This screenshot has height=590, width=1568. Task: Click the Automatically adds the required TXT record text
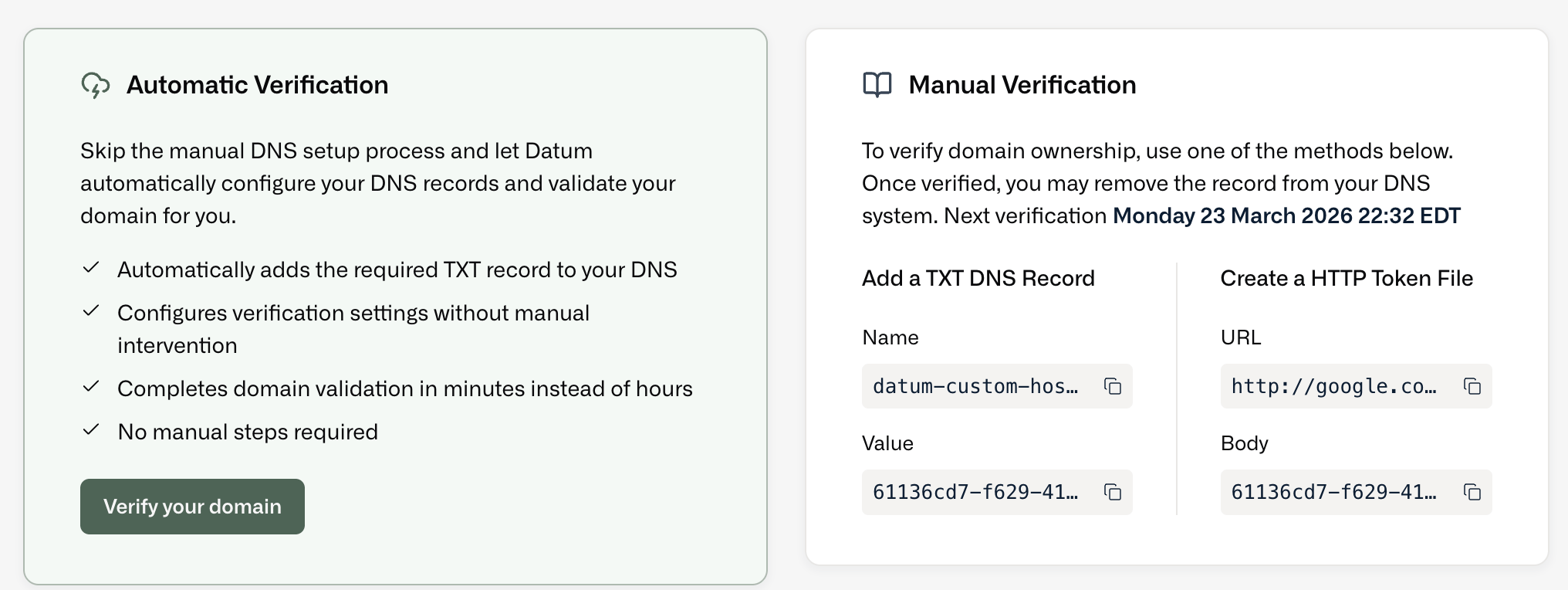pyautogui.click(x=397, y=270)
